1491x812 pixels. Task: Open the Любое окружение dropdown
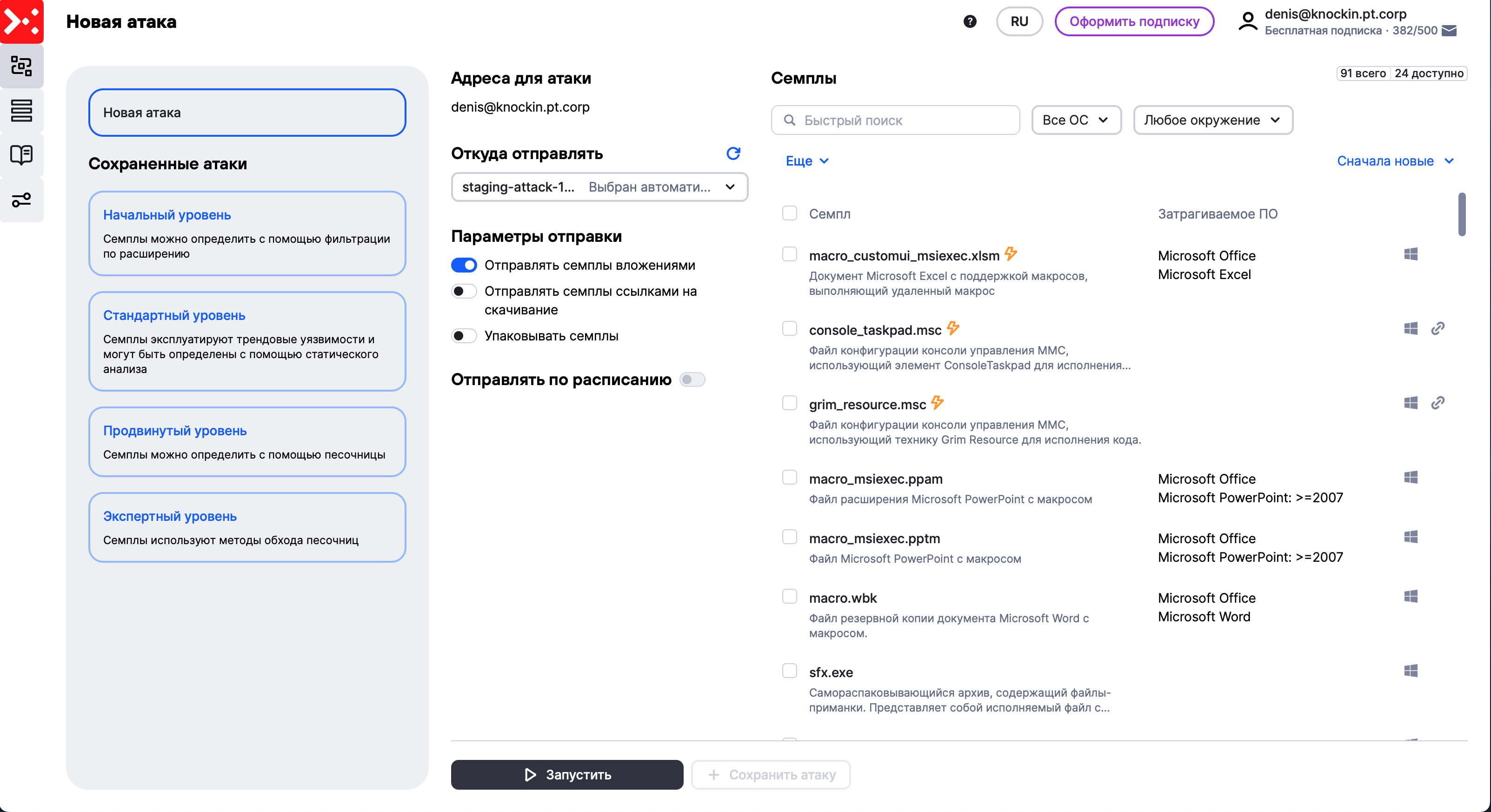[1212, 120]
